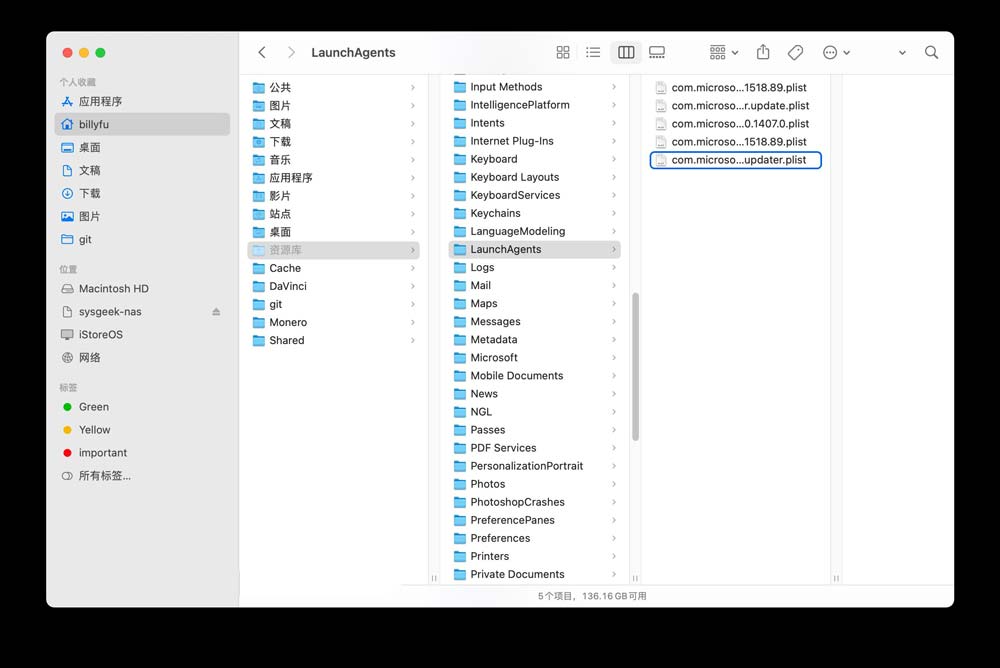1000x668 pixels.
Task: Select the 音乐 folder
Action: 334,160
